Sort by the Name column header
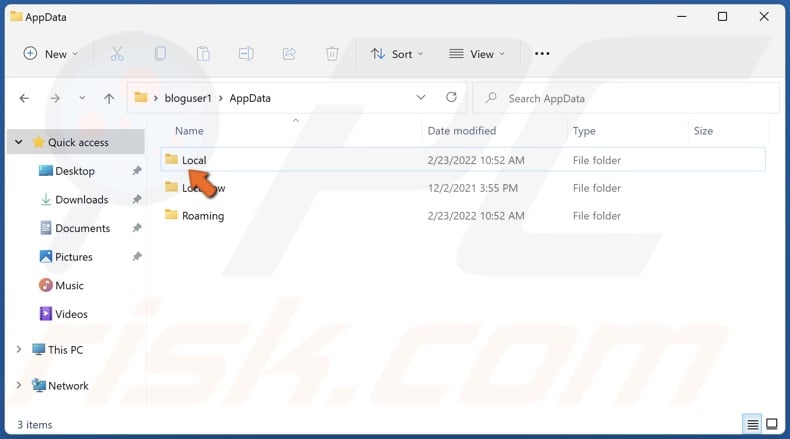The width and height of the screenshot is (790, 439). 189,131
